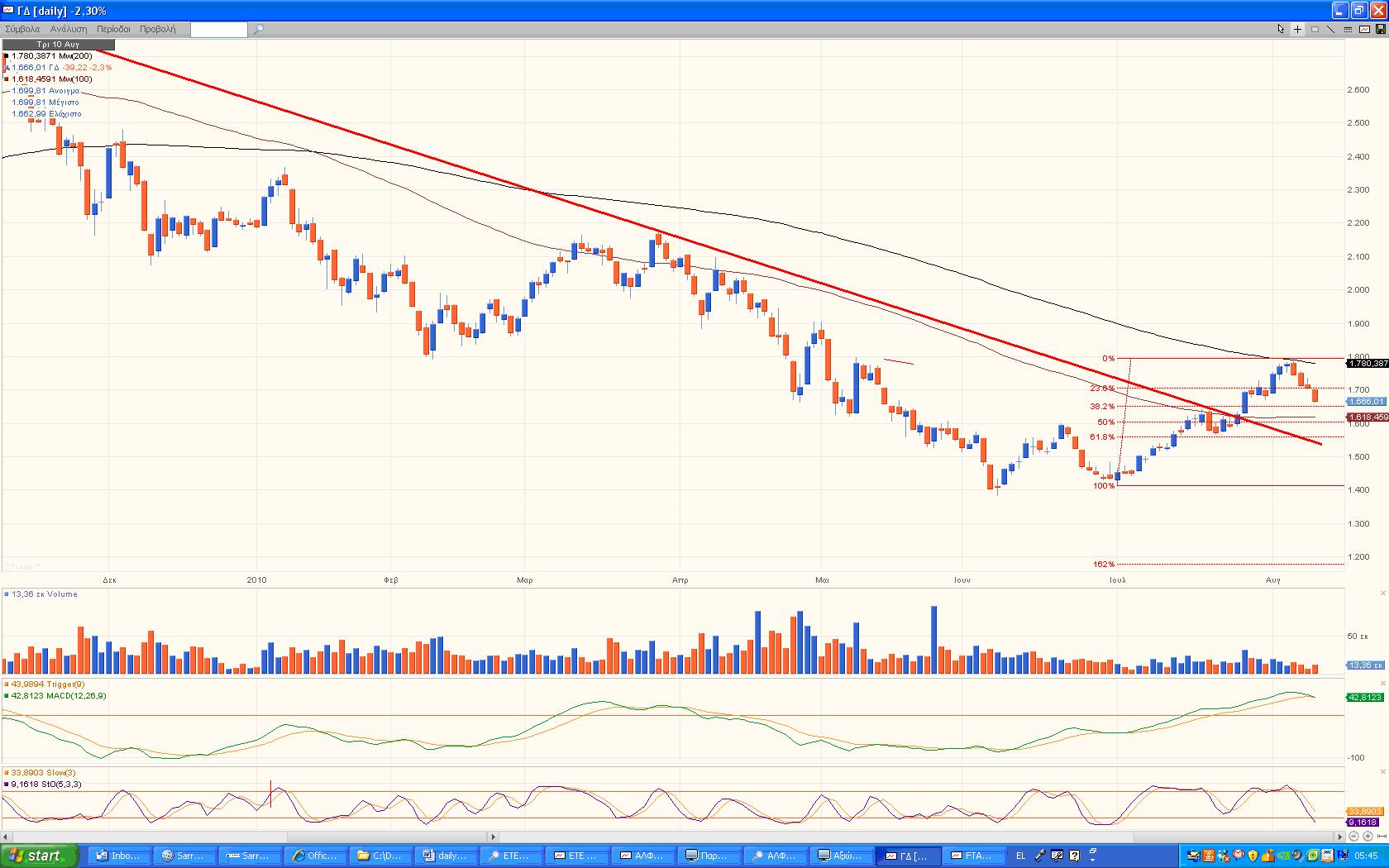Pick the trendline drawing tool
The height and width of the screenshot is (868, 1389).
pos(1330,29)
